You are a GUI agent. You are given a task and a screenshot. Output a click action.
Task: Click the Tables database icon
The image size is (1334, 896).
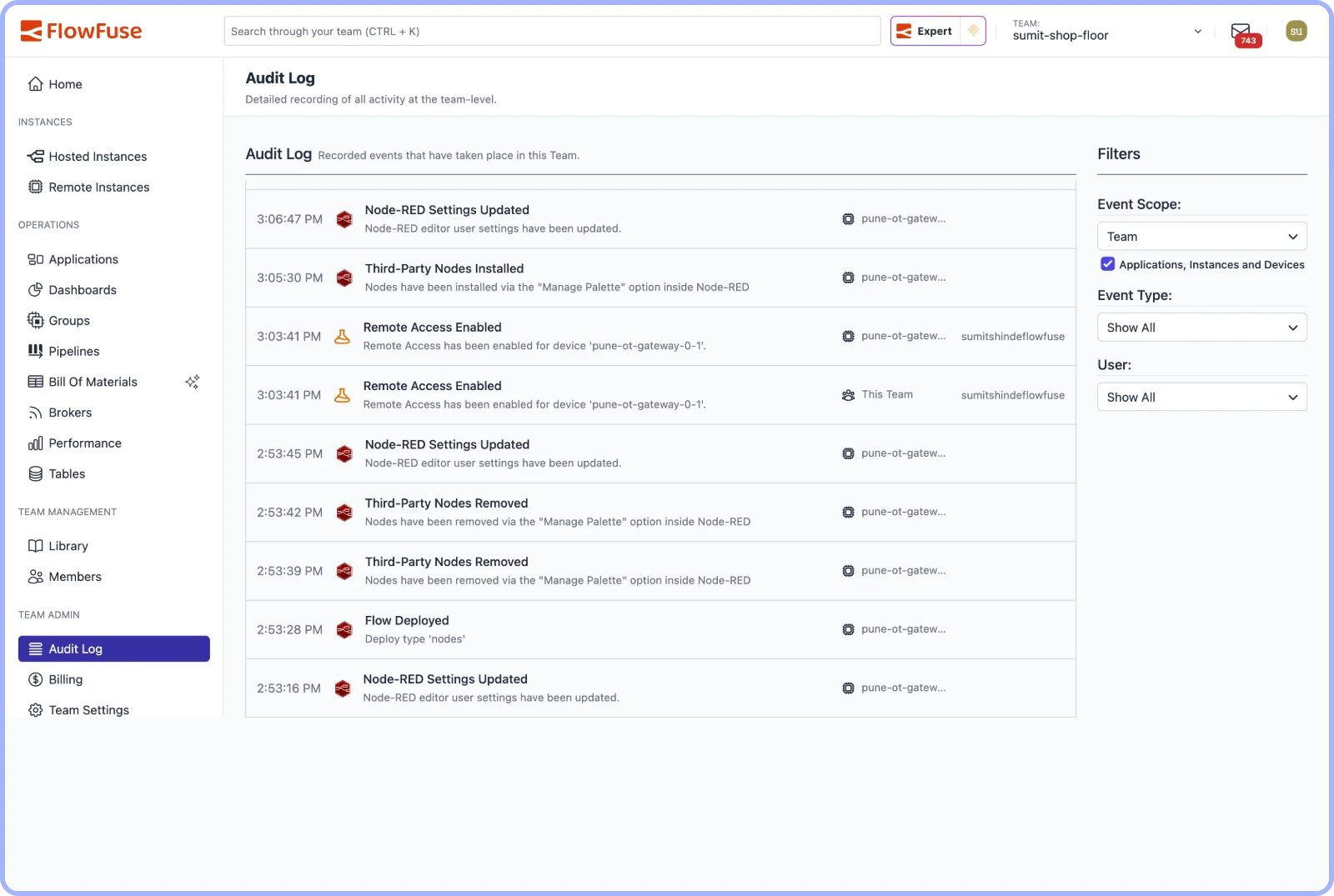(35, 474)
